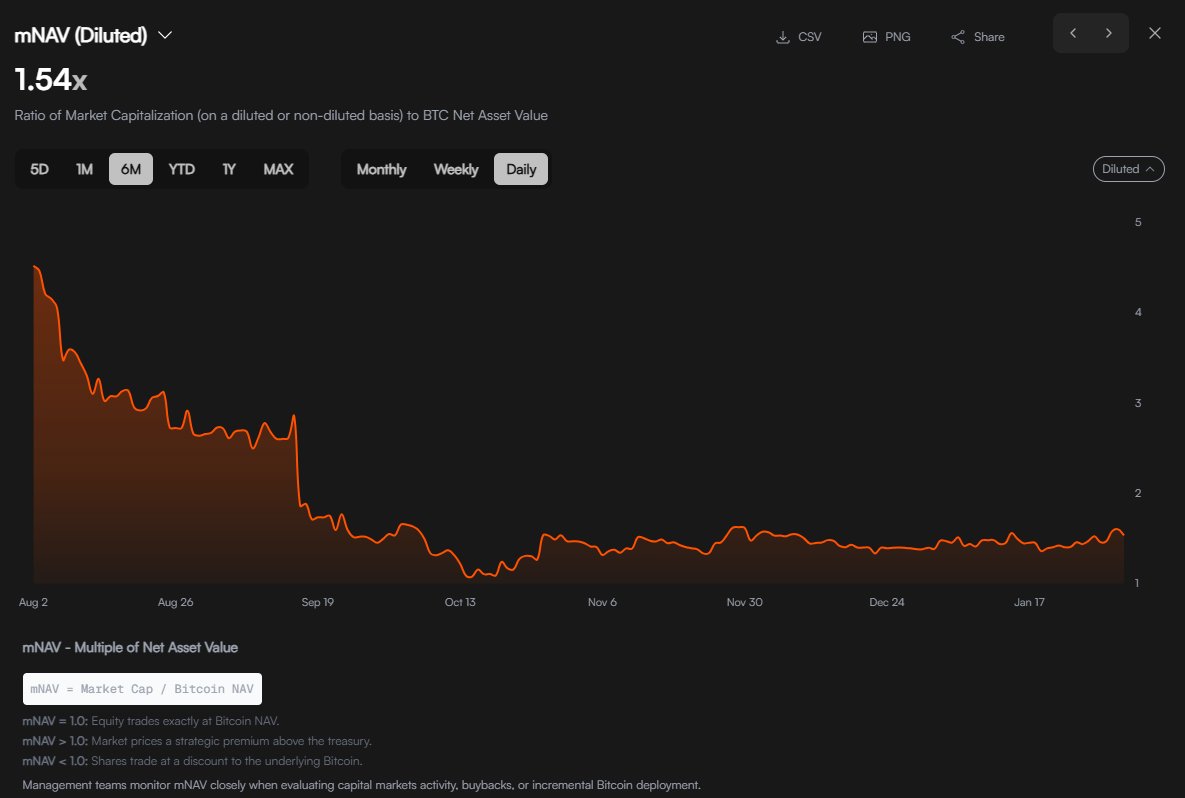Switch to MAX time range
Image resolution: width=1185 pixels, height=798 pixels.
[x=278, y=169]
